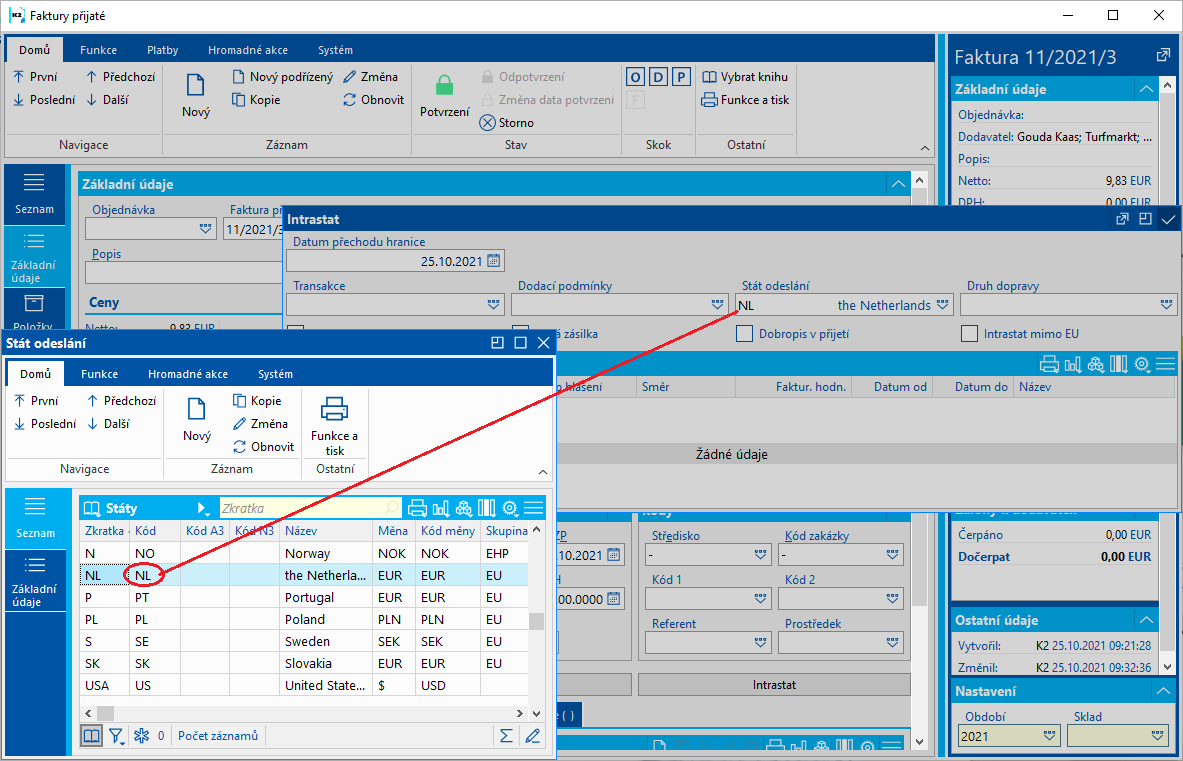Open the Kód zakázky dropdown
1183x761 pixels.
tap(893, 555)
